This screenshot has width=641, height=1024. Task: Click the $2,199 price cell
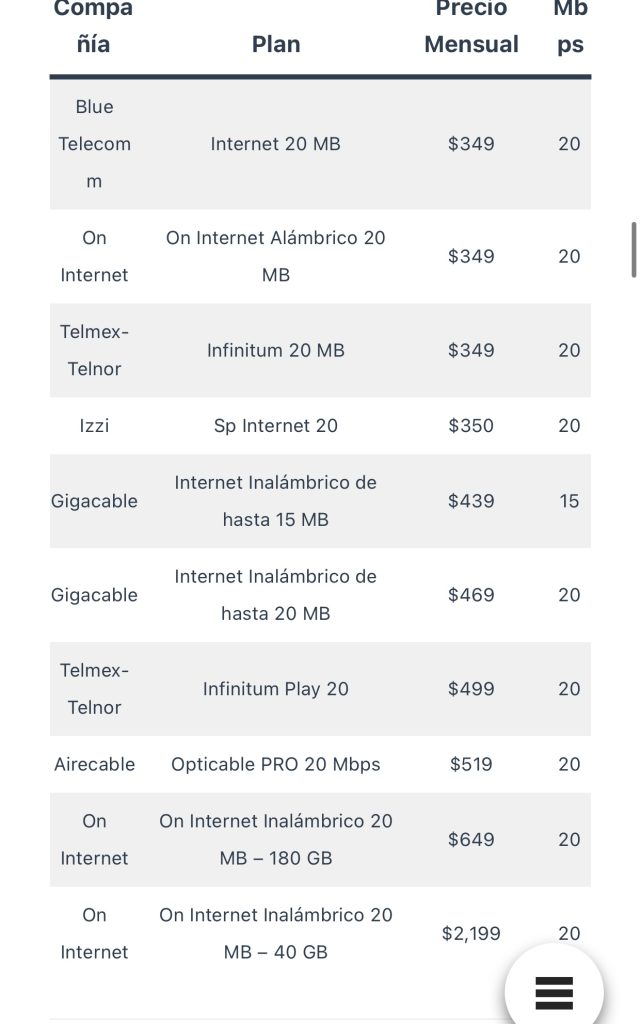[471, 933]
